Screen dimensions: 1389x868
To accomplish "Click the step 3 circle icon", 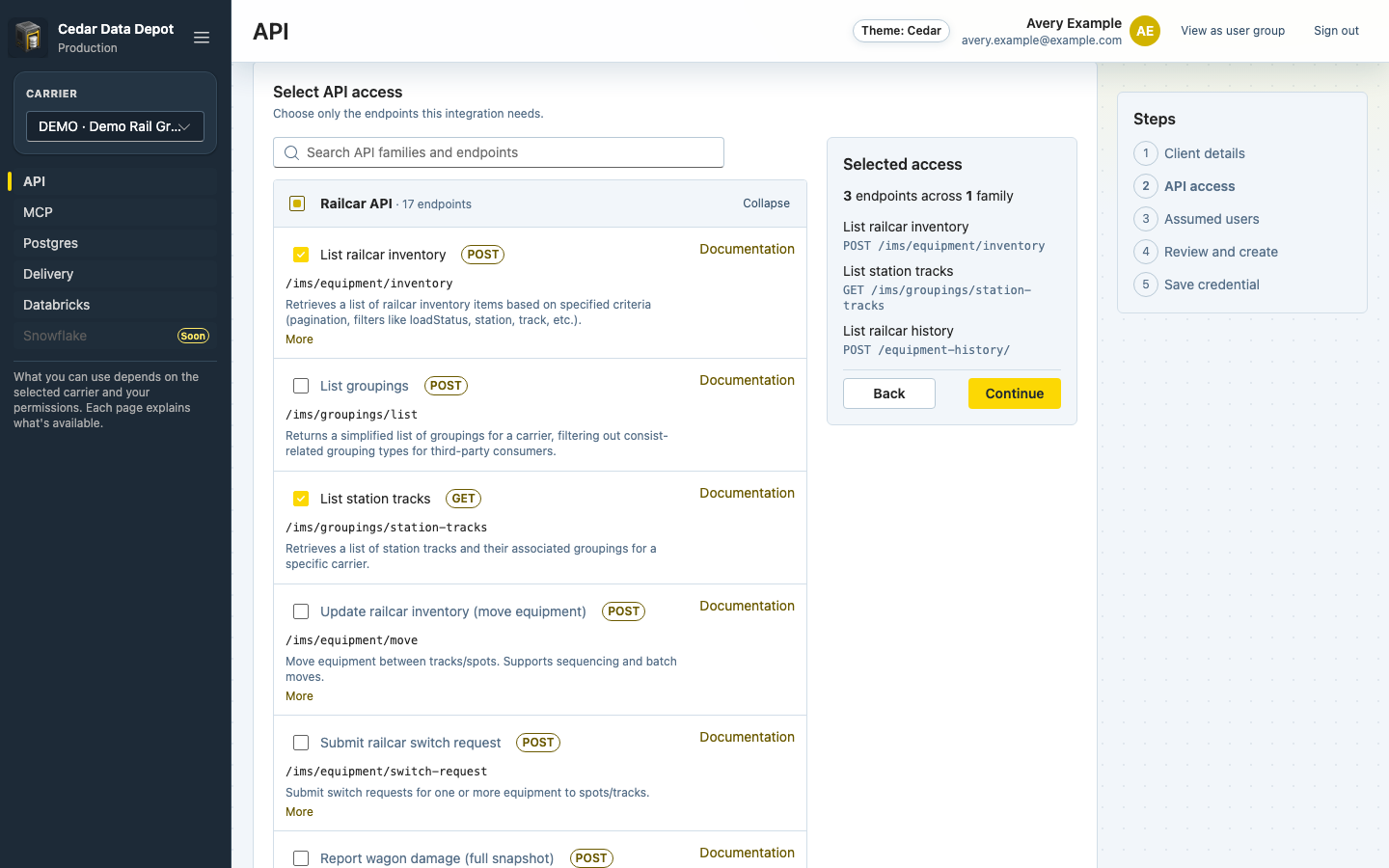I will tap(1146, 219).
